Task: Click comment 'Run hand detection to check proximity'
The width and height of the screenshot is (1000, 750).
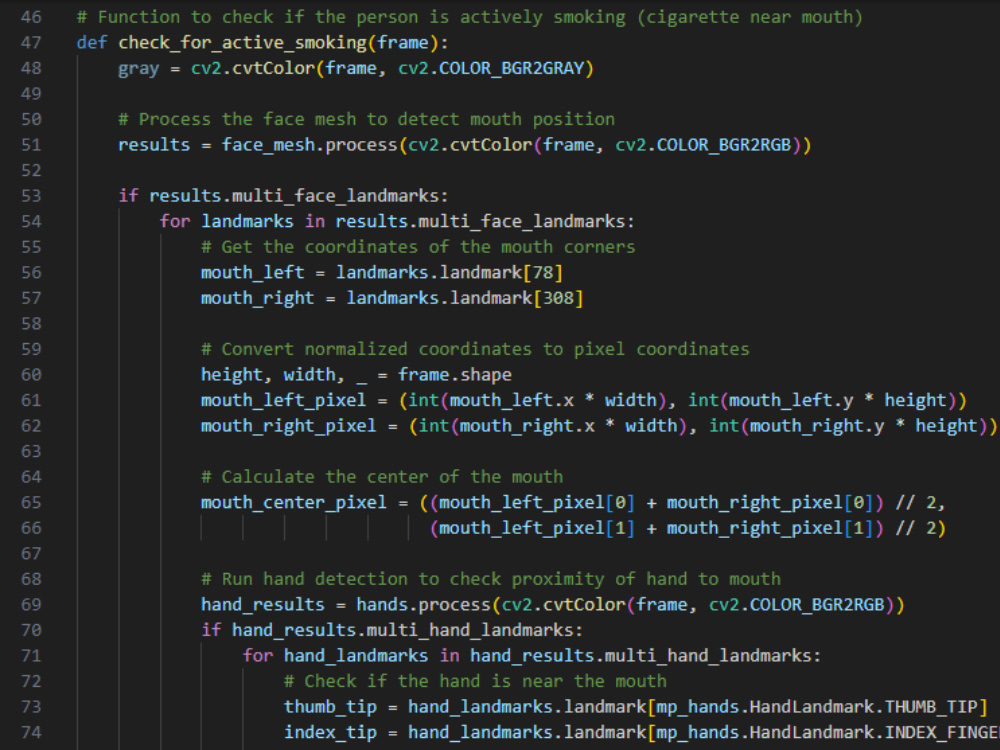Action: 491,579
